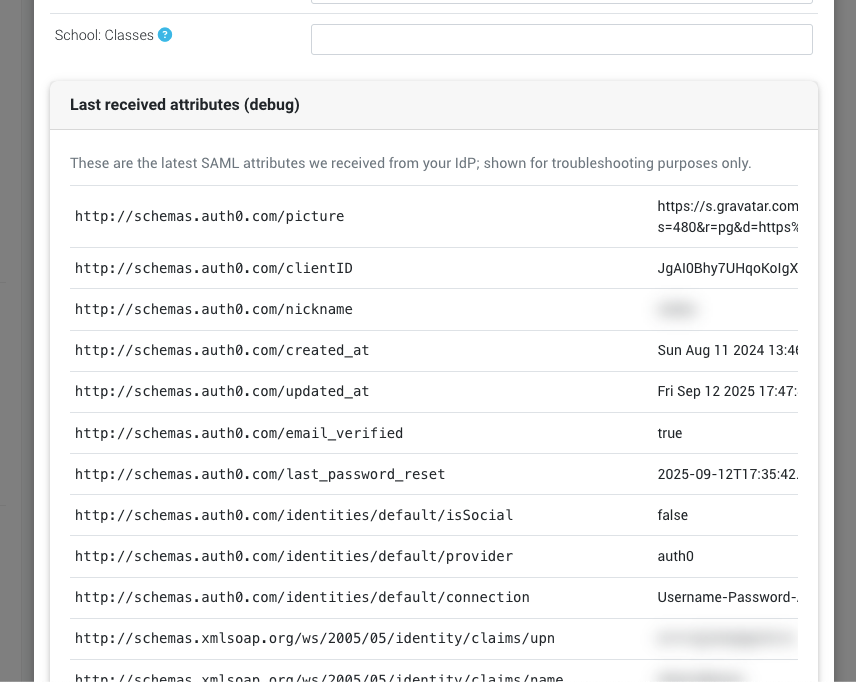Image resolution: width=856 pixels, height=682 pixels.
Task: Select the identities/default/isSocial attribute name
Action: coord(294,515)
